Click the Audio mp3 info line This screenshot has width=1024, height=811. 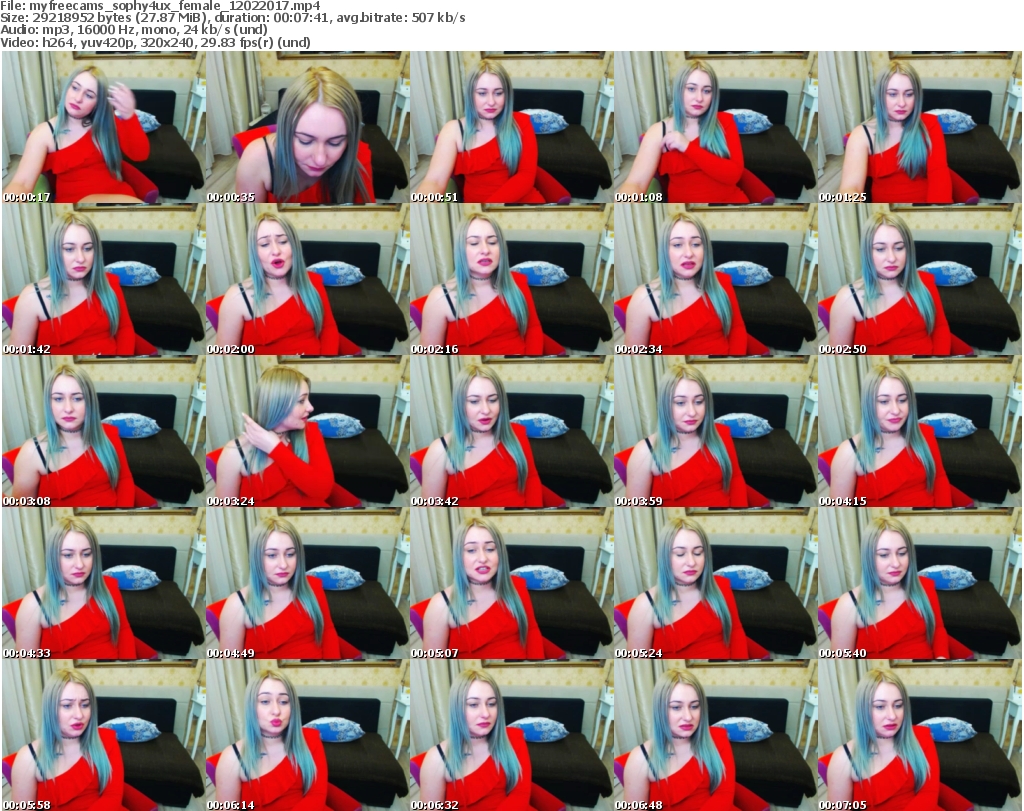[134, 30]
